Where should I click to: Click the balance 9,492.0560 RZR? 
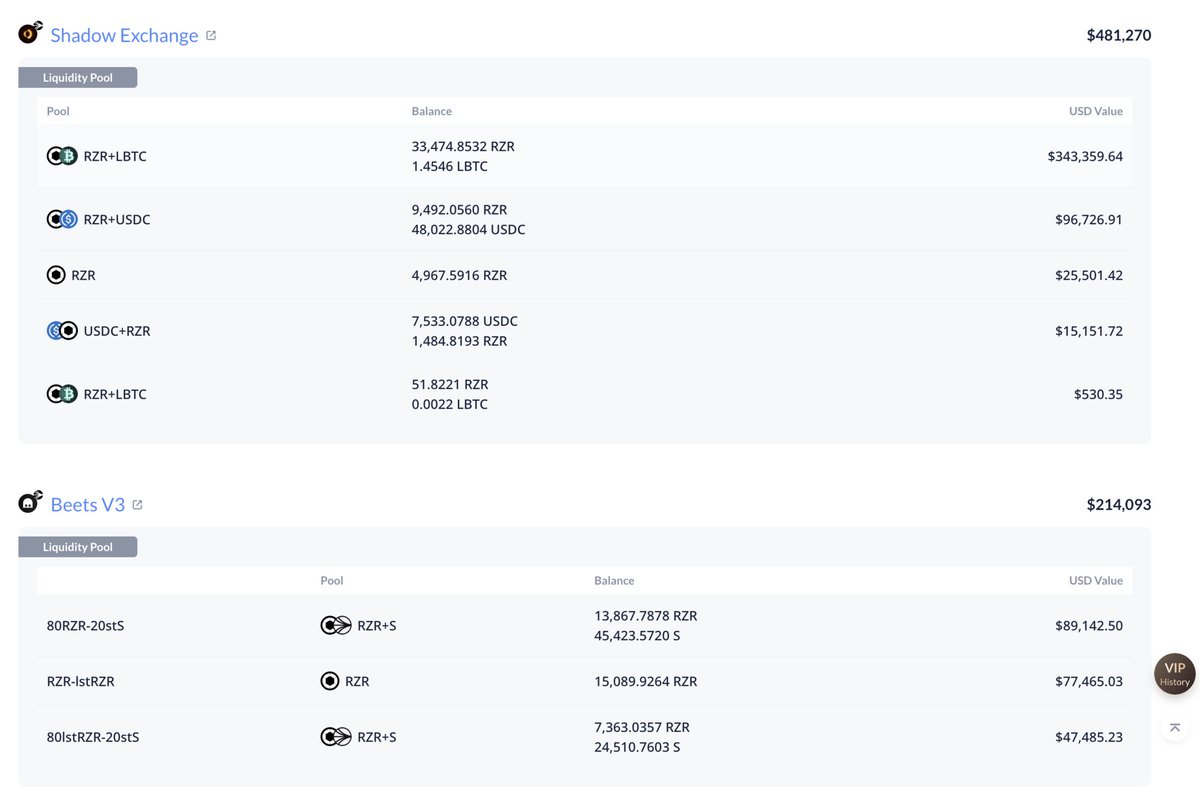point(459,210)
